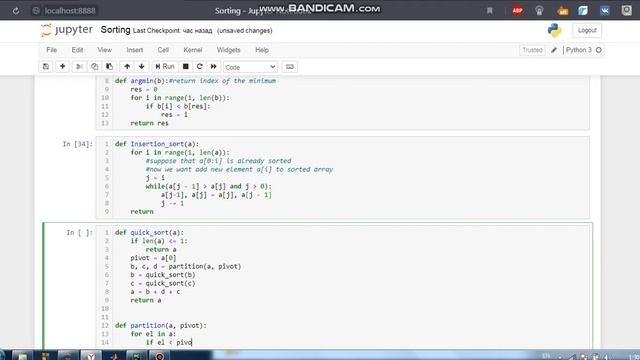Interrupt the kernel with stop icon
The height and width of the screenshot is (360, 640).
pyautogui.click(x=185, y=67)
